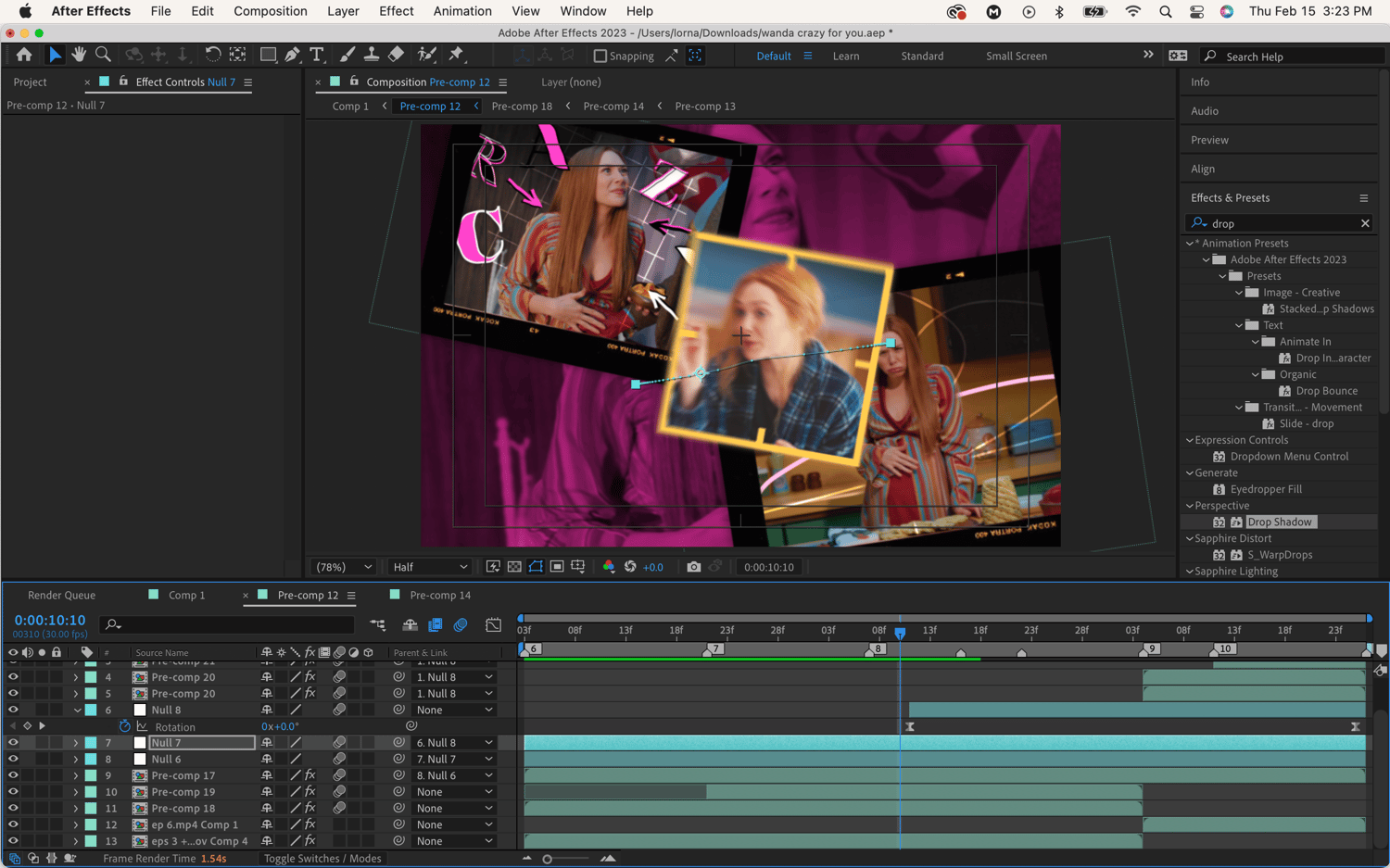
Task: Navigate to Pre-comp 18 in breadcrumb
Action: coord(522,107)
